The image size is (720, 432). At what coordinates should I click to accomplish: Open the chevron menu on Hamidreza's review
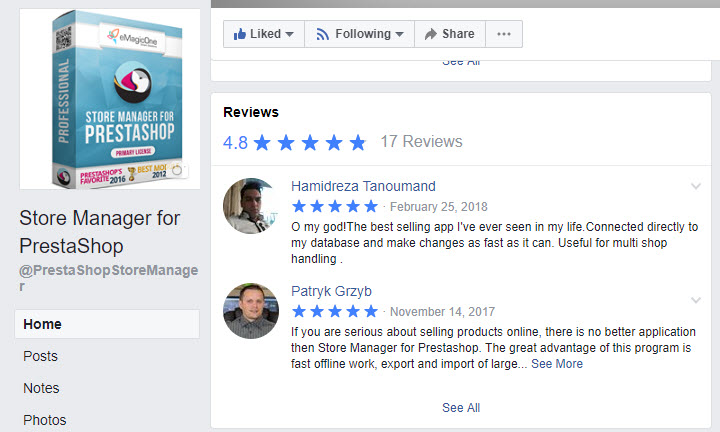tap(696, 186)
